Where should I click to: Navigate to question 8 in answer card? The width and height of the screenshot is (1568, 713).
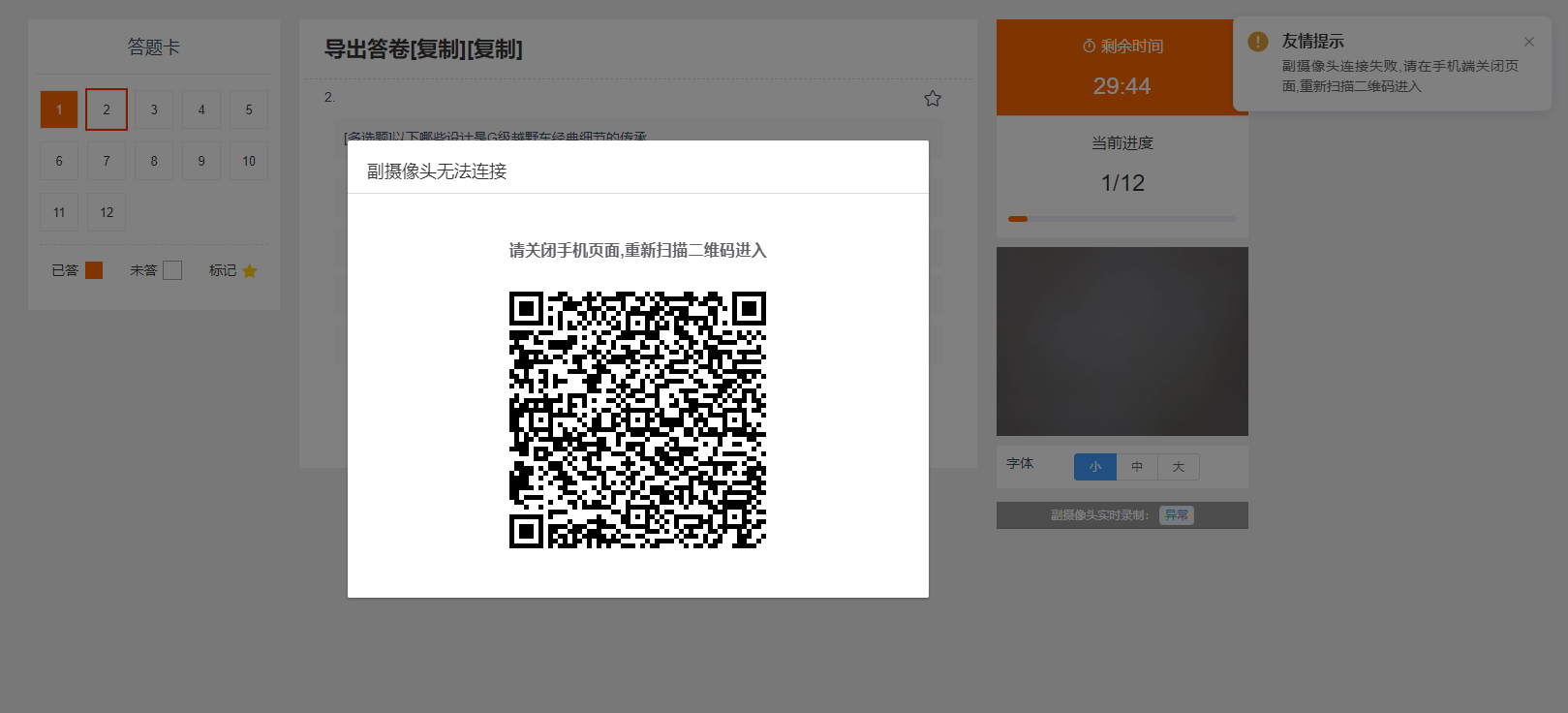point(154,161)
